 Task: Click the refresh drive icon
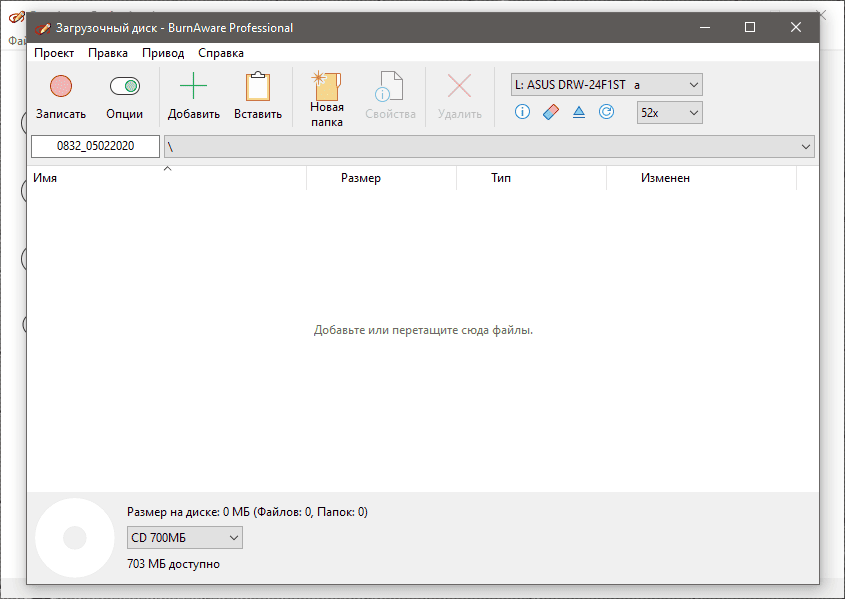(x=606, y=112)
